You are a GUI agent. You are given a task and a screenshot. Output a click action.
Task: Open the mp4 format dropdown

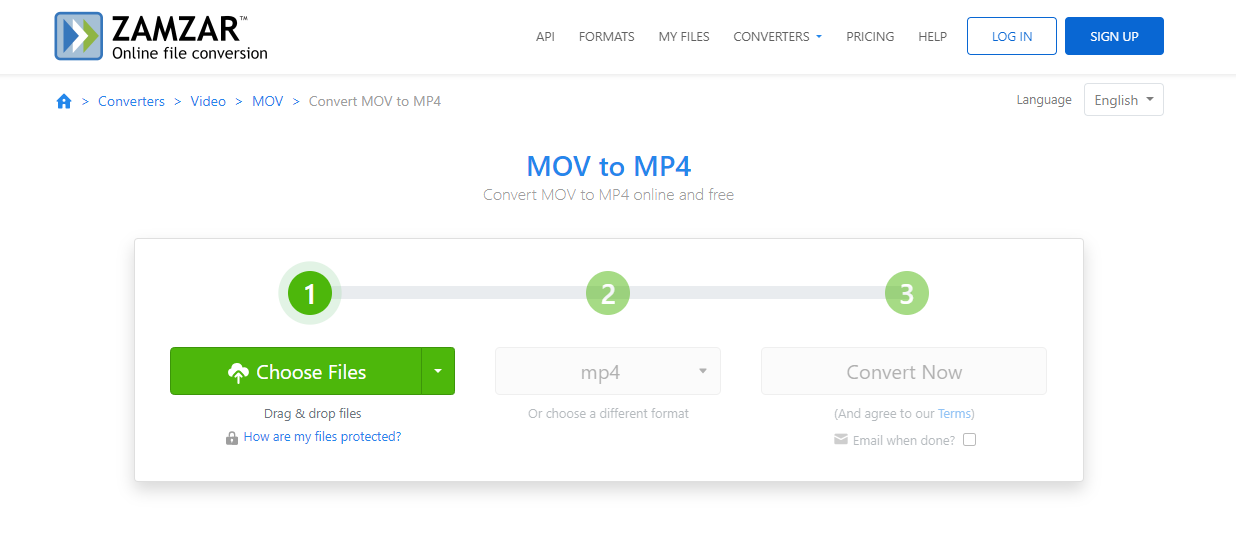pyautogui.click(x=608, y=372)
